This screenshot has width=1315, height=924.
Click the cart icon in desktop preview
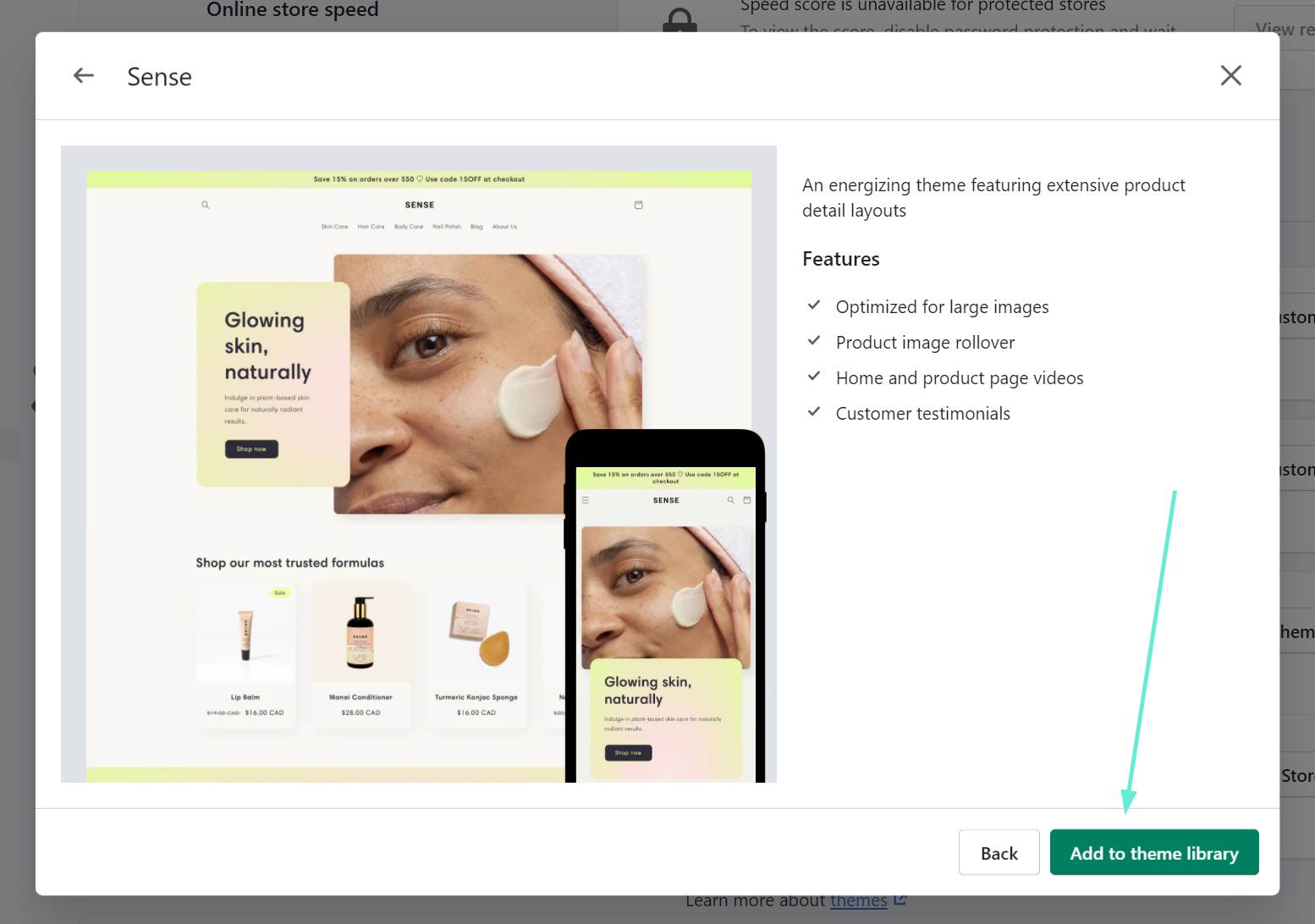pyautogui.click(x=639, y=205)
